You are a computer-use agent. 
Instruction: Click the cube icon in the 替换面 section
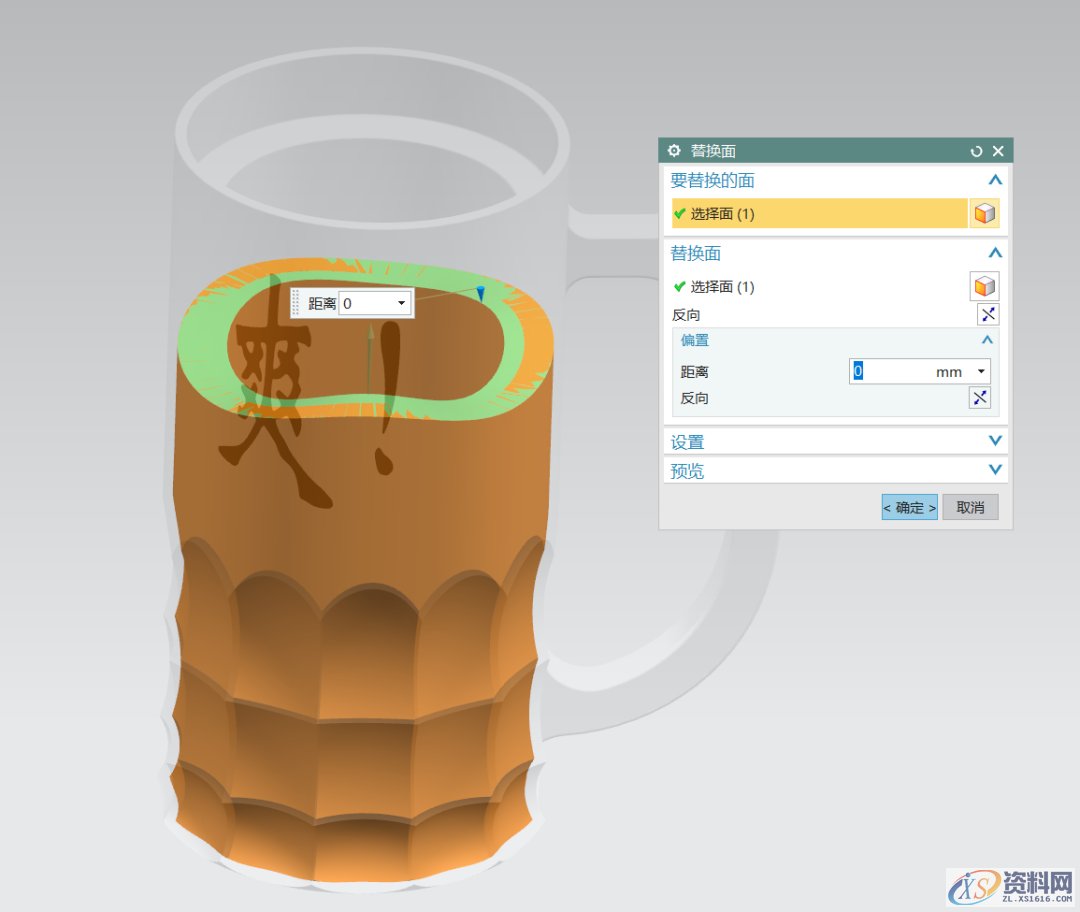(985, 287)
